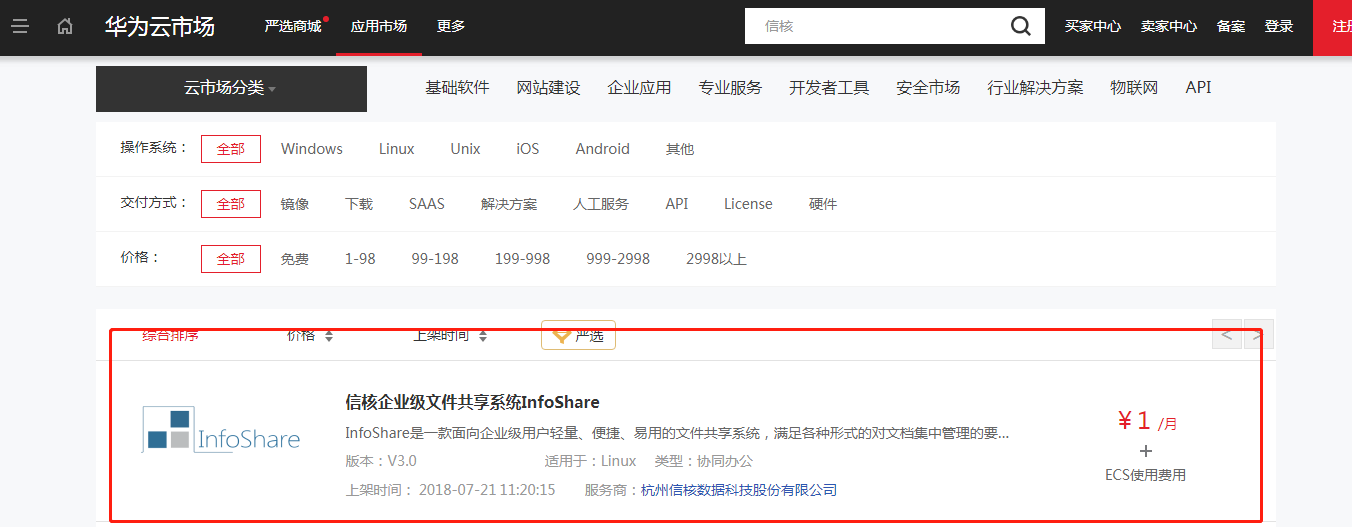Open 开发者工具 category
The height and width of the screenshot is (527, 1352).
pos(829,88)
